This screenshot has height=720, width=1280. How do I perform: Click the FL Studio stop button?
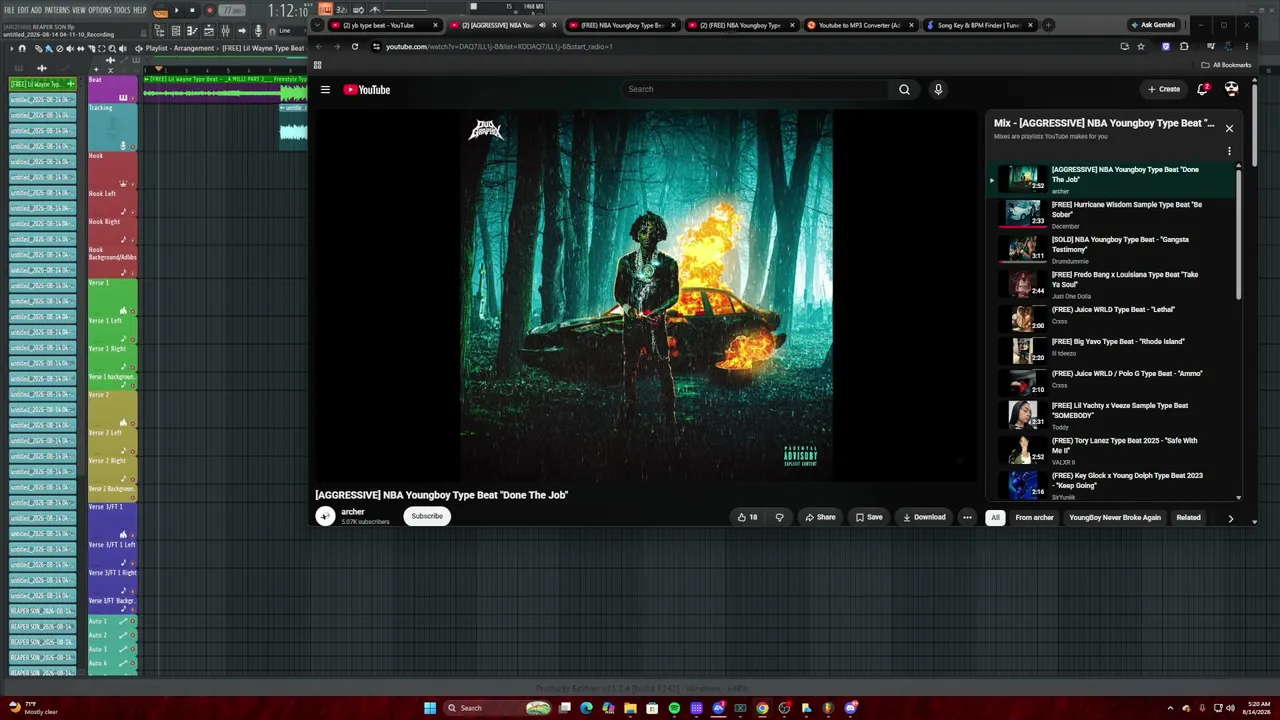pos(192,10)
